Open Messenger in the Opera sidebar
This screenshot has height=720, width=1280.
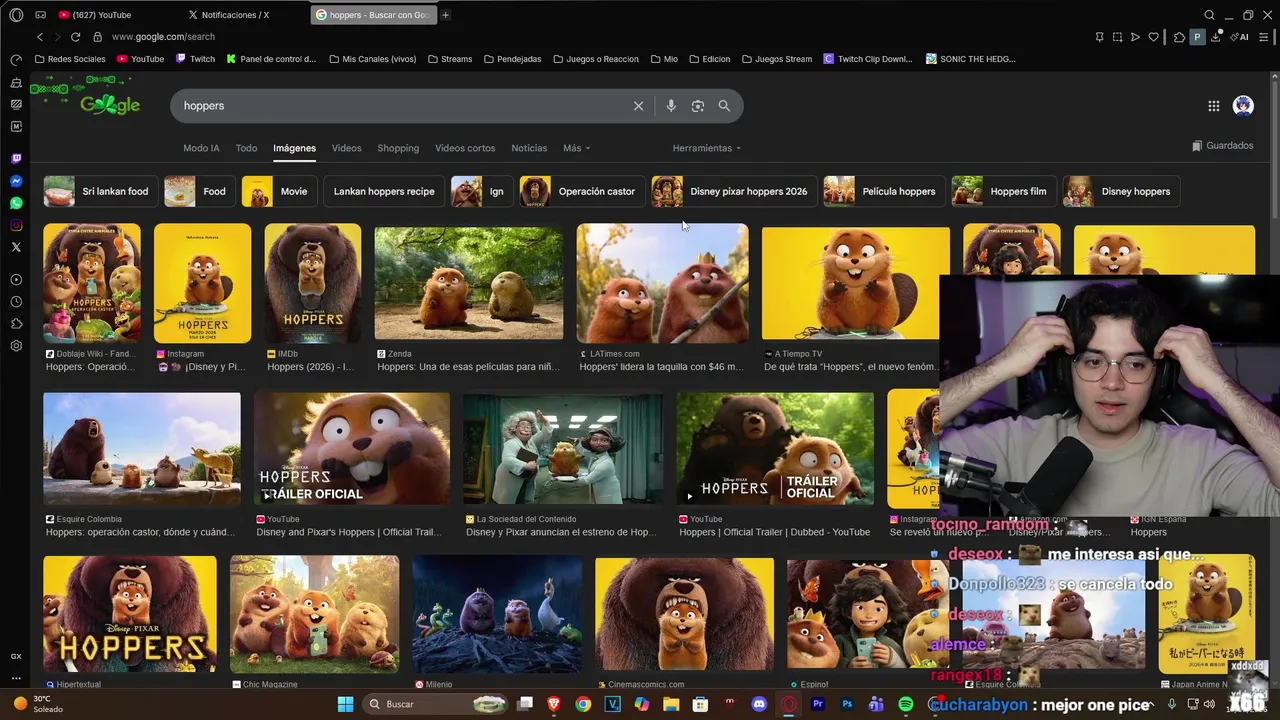[x=16, y=181]
